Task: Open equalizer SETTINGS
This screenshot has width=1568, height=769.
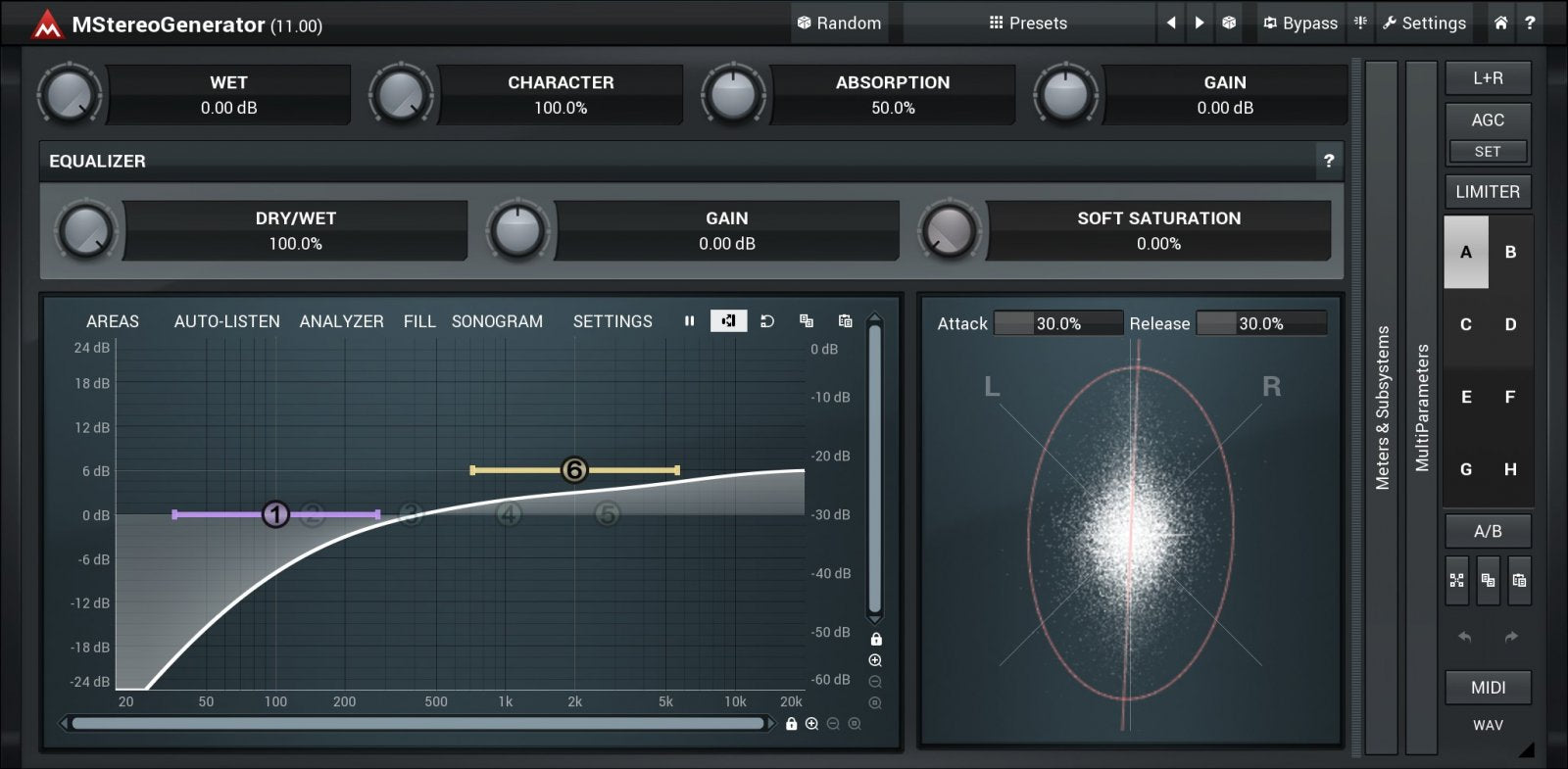Action: pos(612,321)
